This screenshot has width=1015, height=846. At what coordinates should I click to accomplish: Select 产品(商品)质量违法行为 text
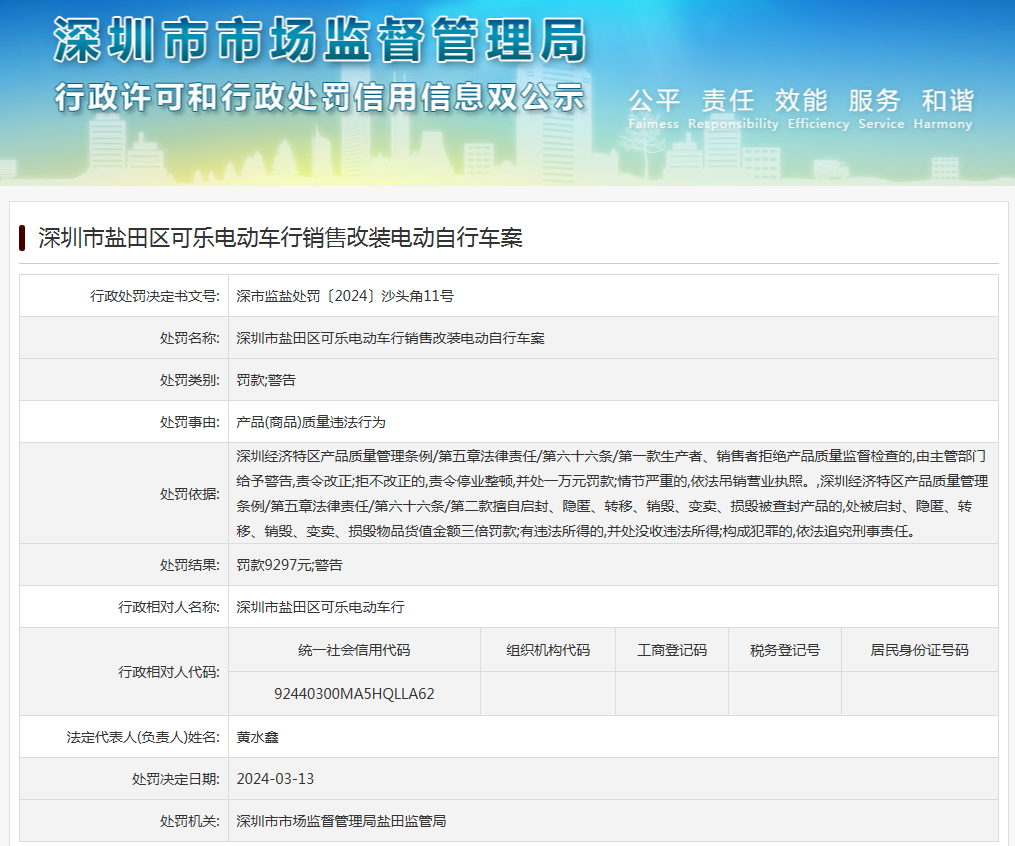pos(311,422)
